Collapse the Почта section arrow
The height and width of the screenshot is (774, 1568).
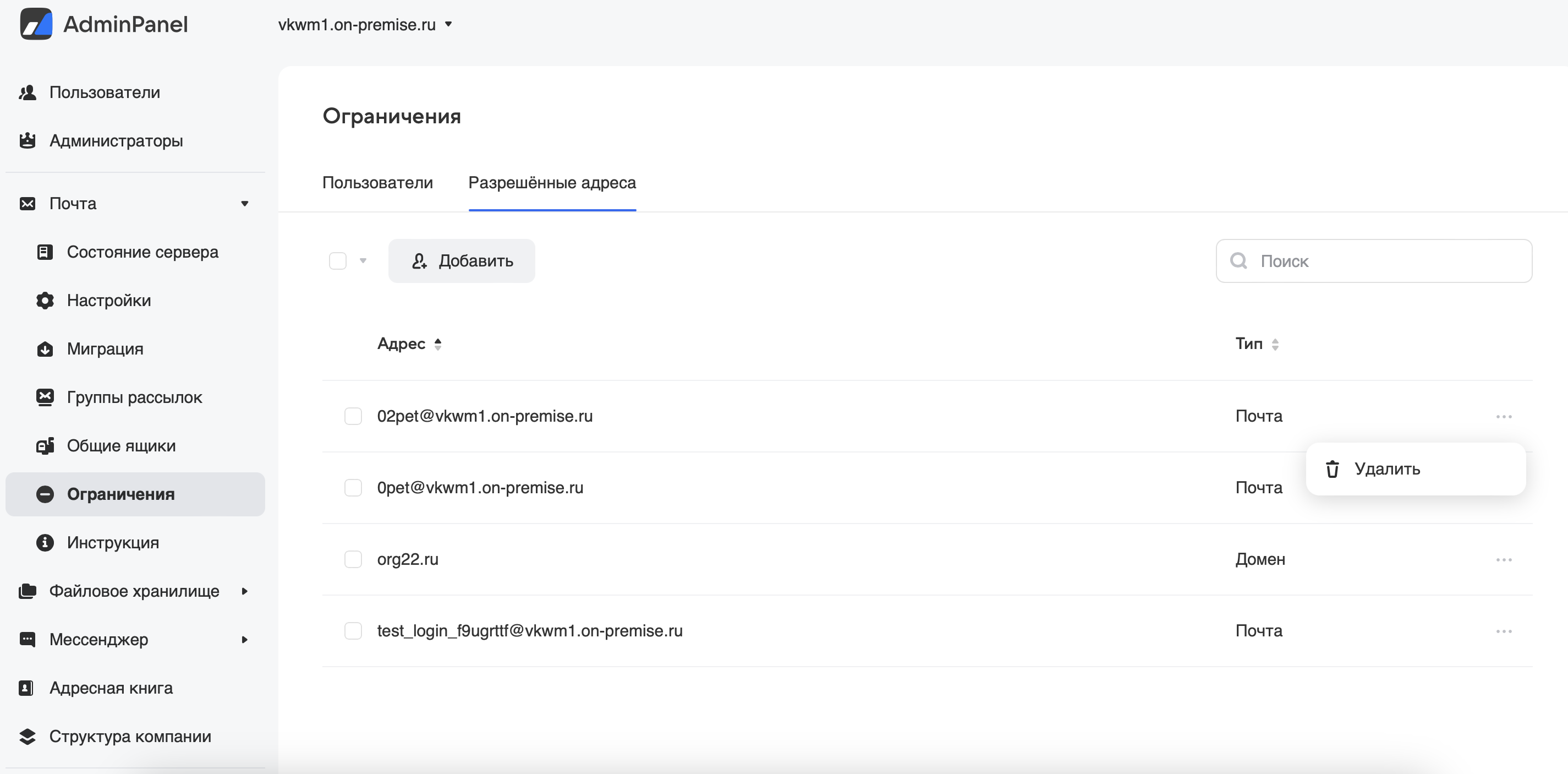[x=245, y=204]
